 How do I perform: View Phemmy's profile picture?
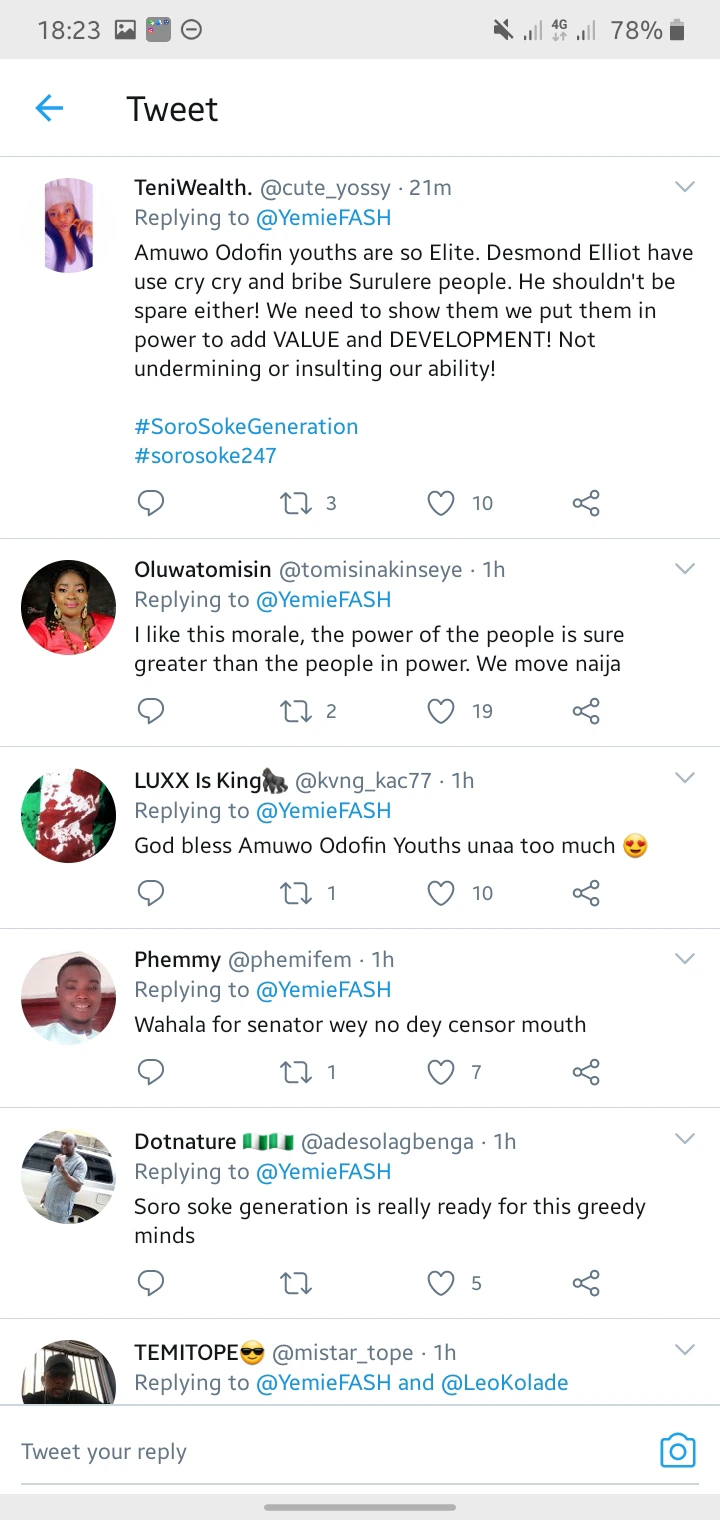68,998
